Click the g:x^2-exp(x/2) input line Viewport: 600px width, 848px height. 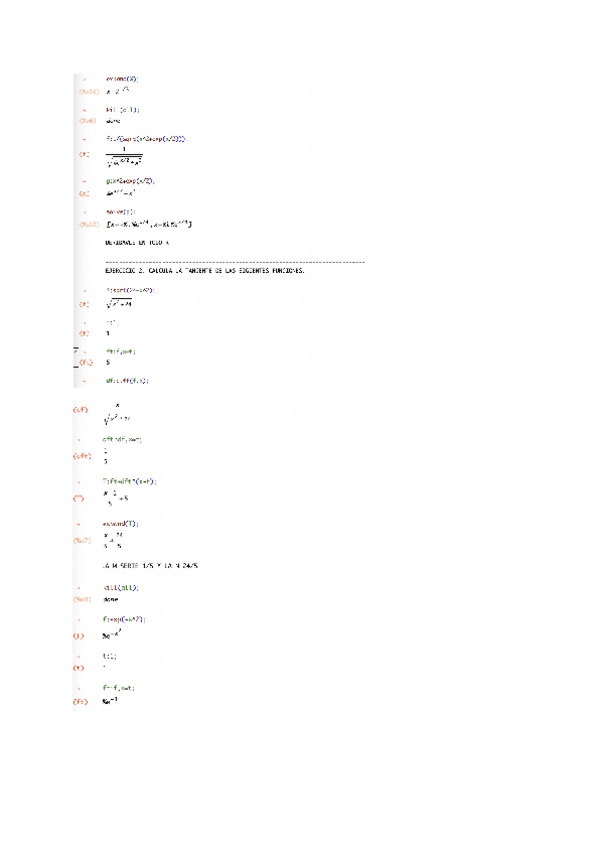(x=130, y=181)
